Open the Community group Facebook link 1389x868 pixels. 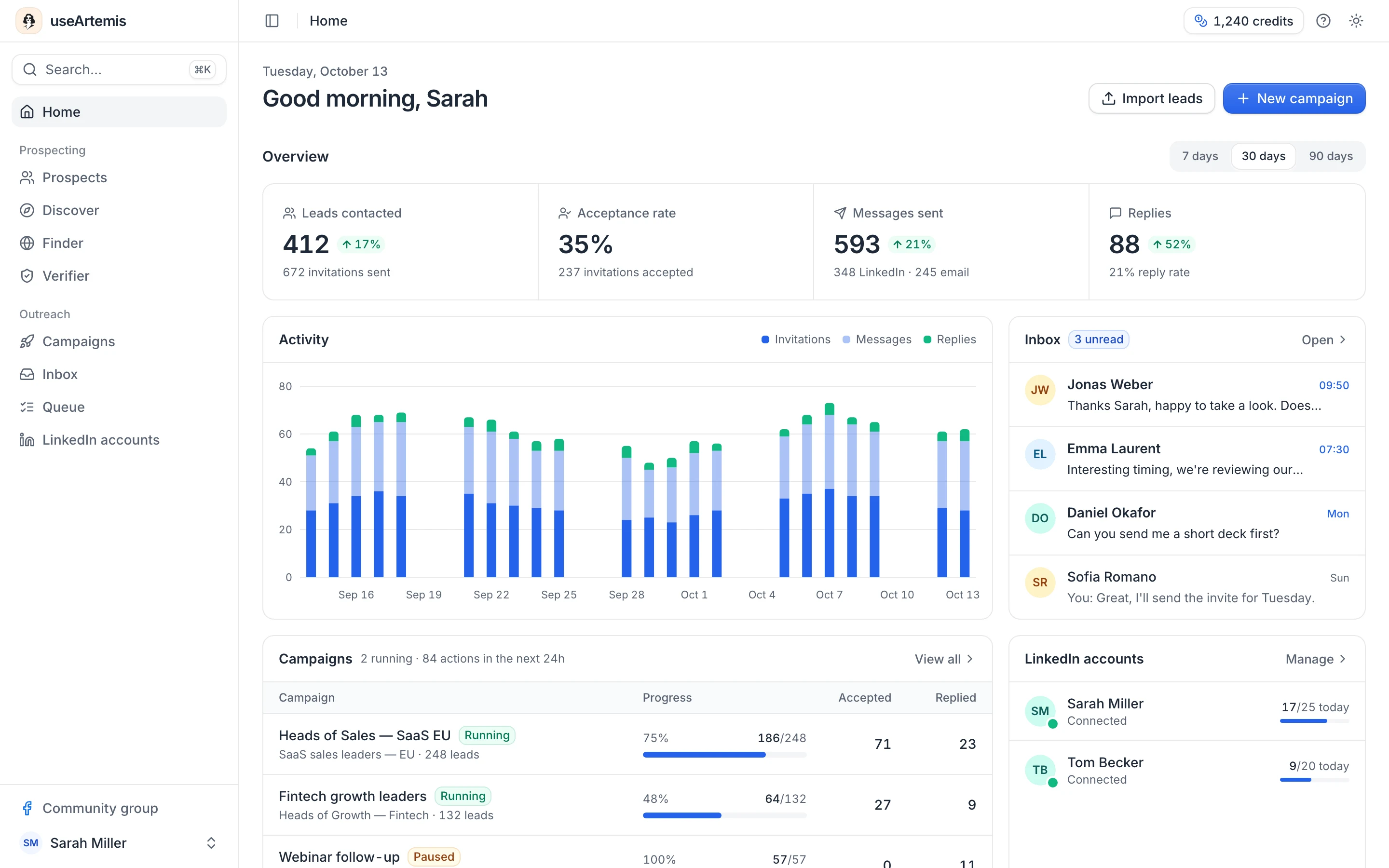click(119, 808)
